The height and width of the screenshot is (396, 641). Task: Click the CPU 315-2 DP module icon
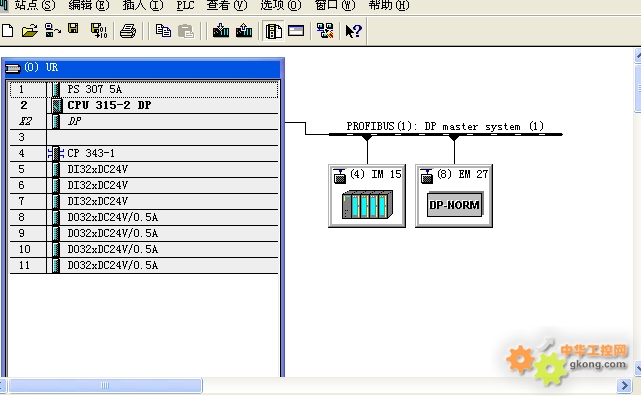(56, 105)
